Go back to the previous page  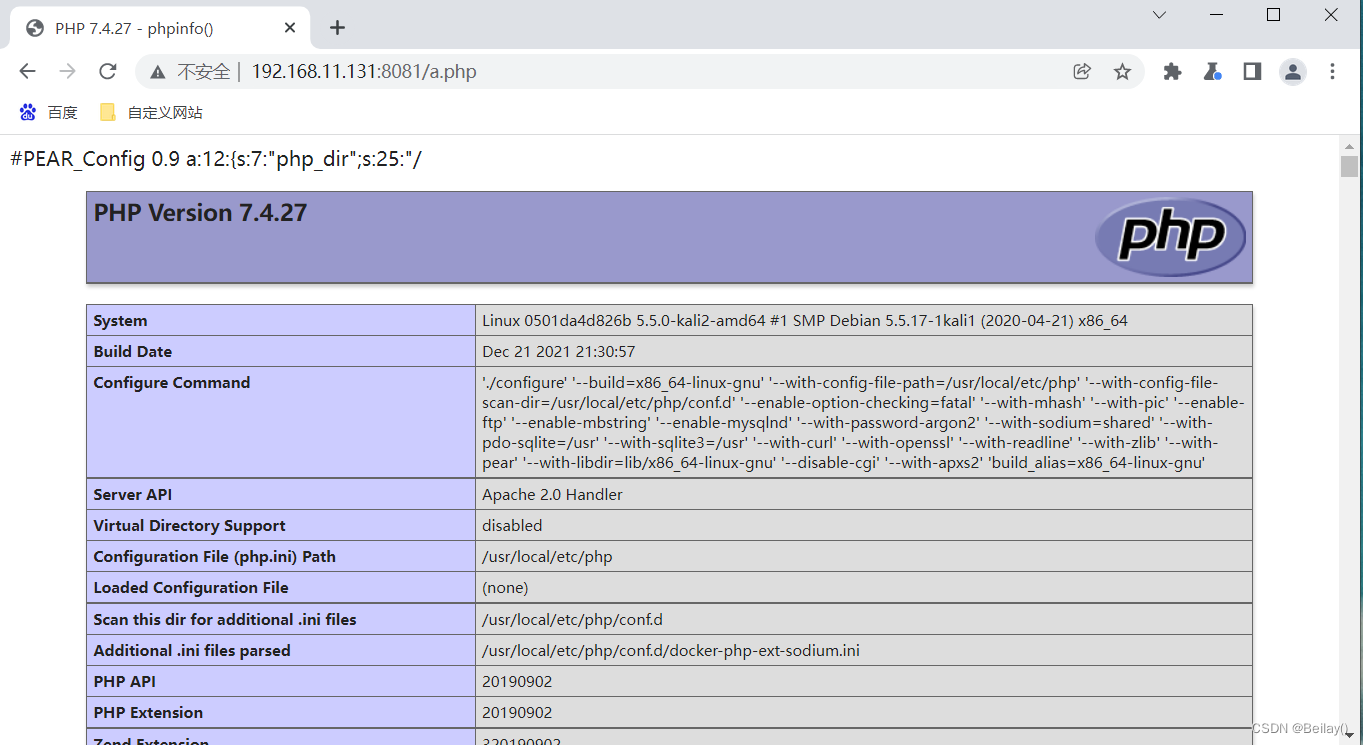(x=27, y=71)
